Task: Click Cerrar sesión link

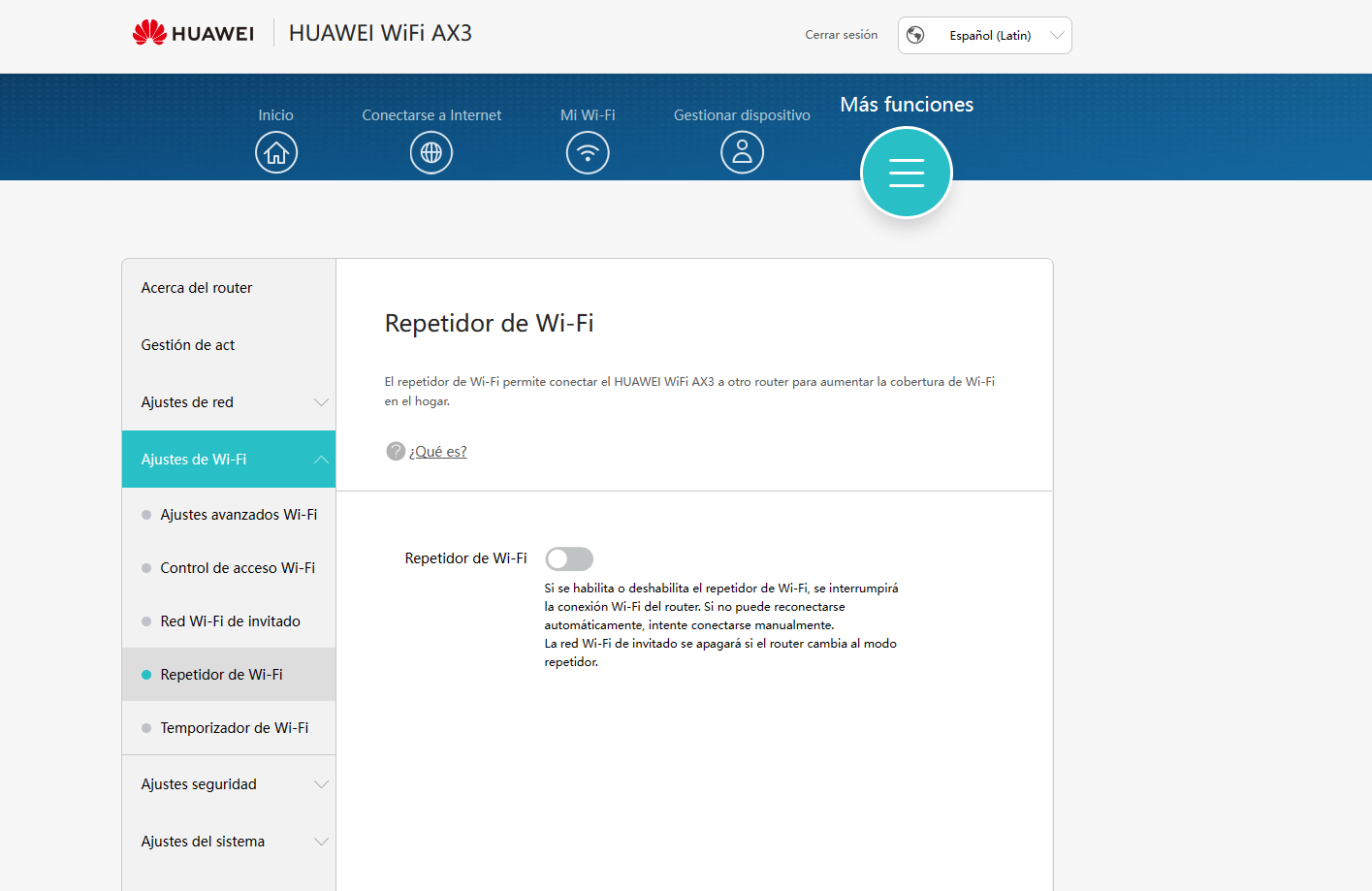Action: click(841, 35)
